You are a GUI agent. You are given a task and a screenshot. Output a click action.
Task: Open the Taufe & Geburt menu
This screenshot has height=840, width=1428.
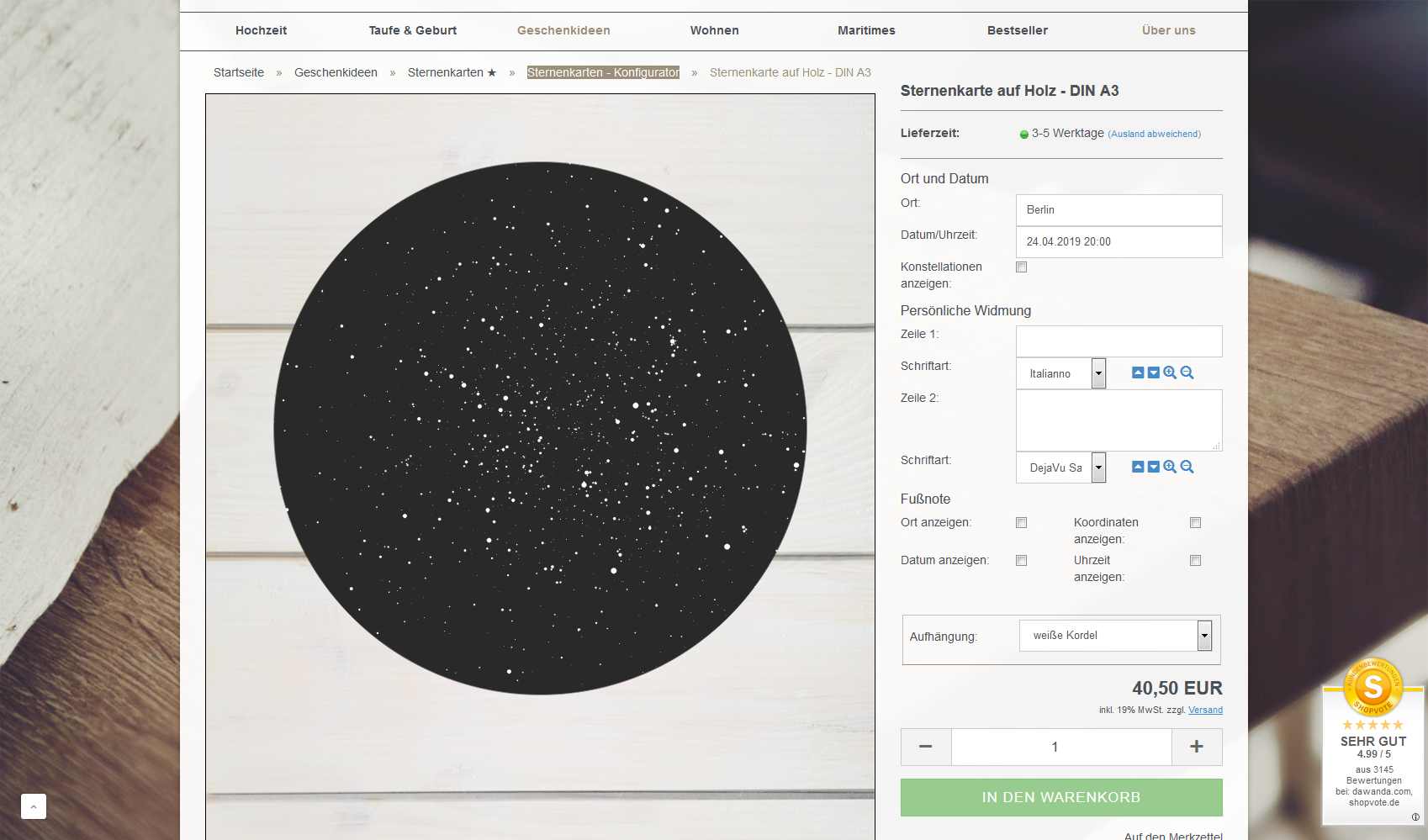tap(413, 30)
